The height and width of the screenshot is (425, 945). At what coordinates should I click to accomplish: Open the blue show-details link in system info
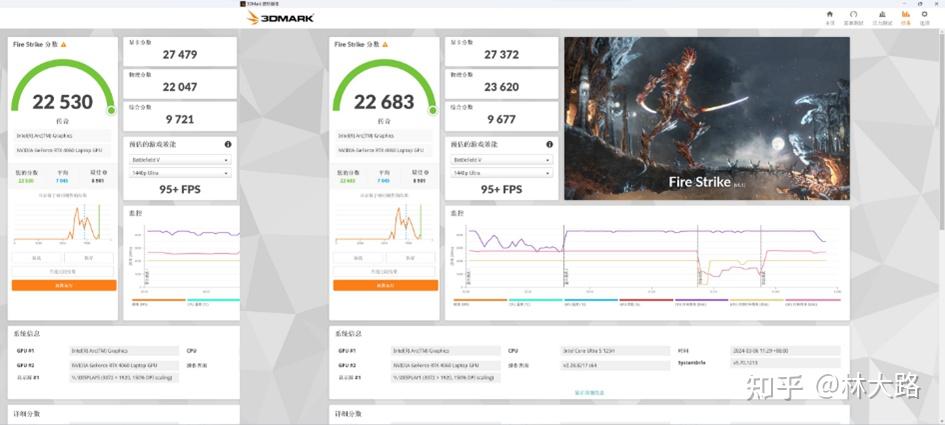click(589, 392)
